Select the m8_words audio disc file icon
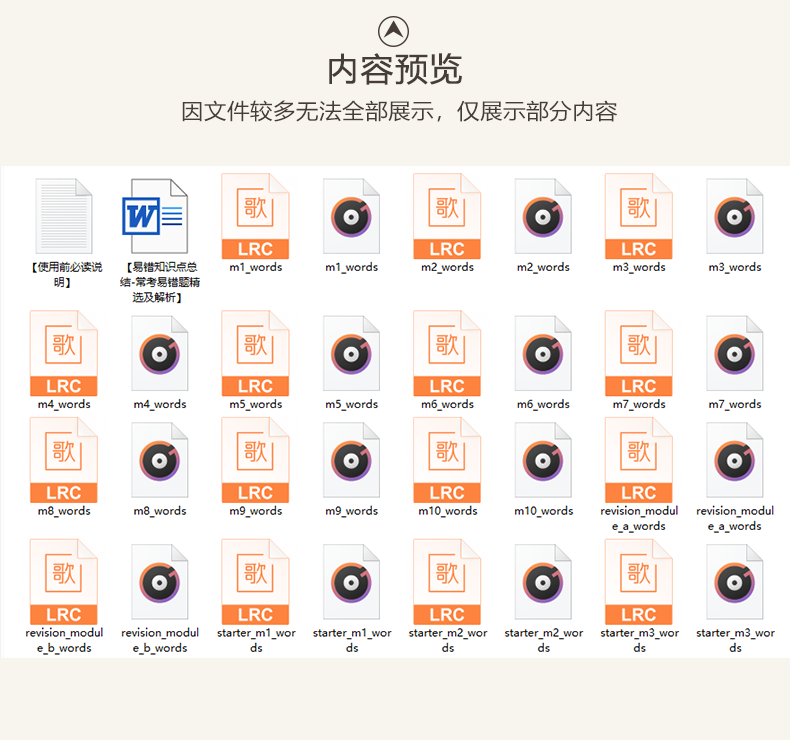This screenshot has width=790, height=740. (x=160, y=460)
